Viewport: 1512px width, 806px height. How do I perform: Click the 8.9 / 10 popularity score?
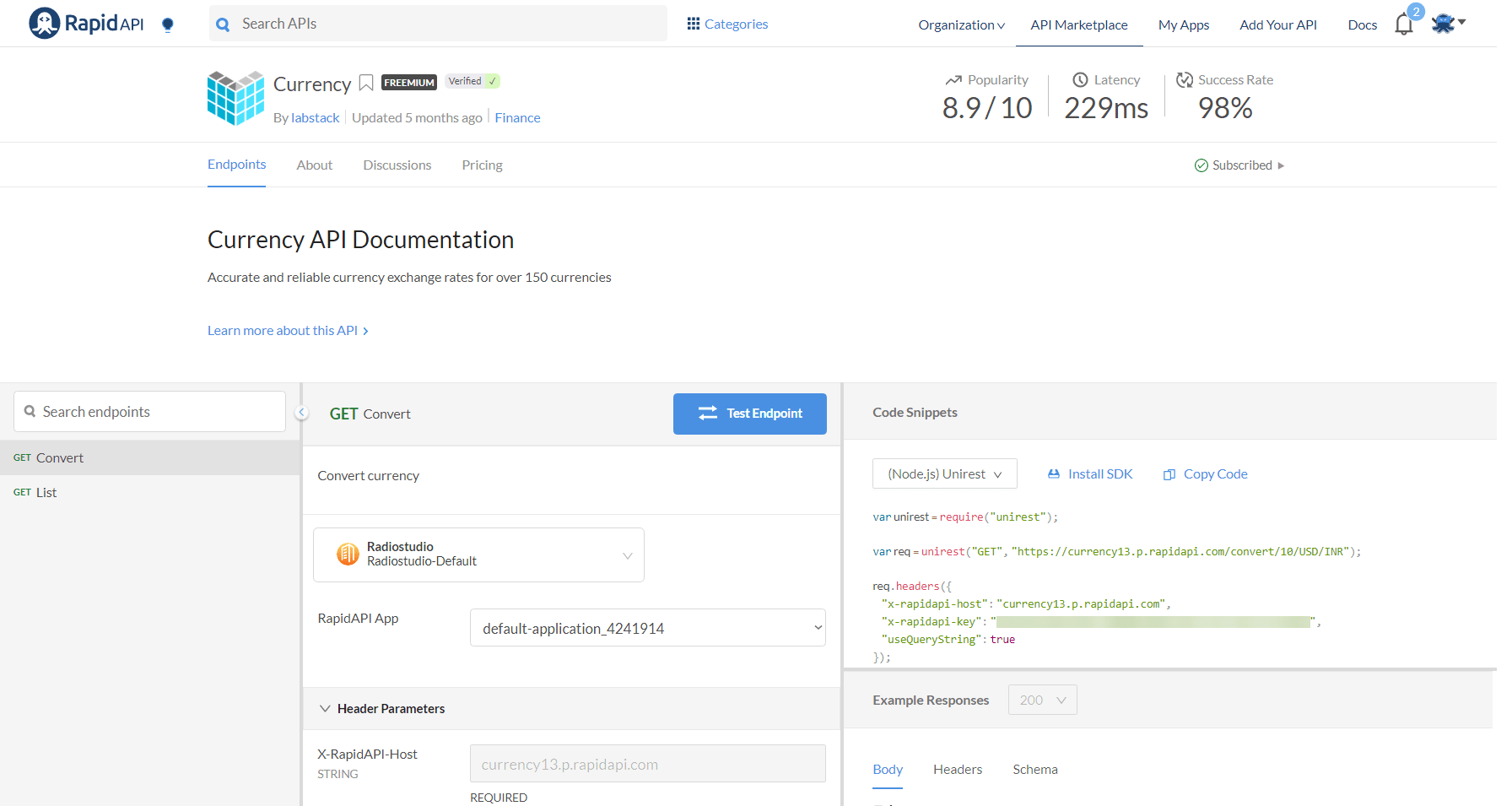[987, 108]
